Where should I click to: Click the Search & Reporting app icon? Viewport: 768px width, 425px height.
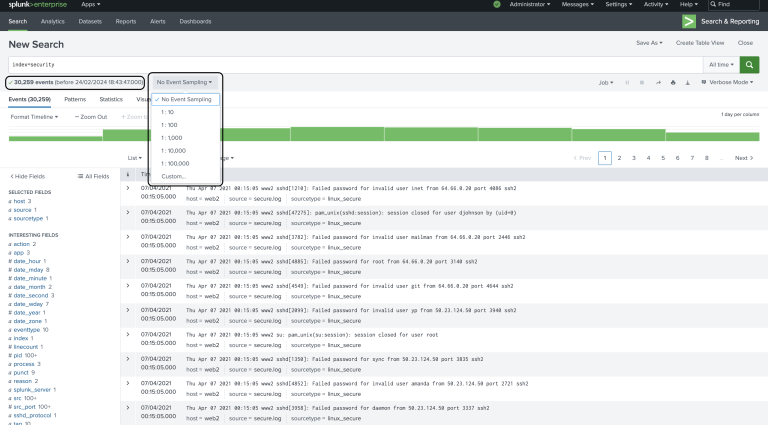[x=689, y=21]
